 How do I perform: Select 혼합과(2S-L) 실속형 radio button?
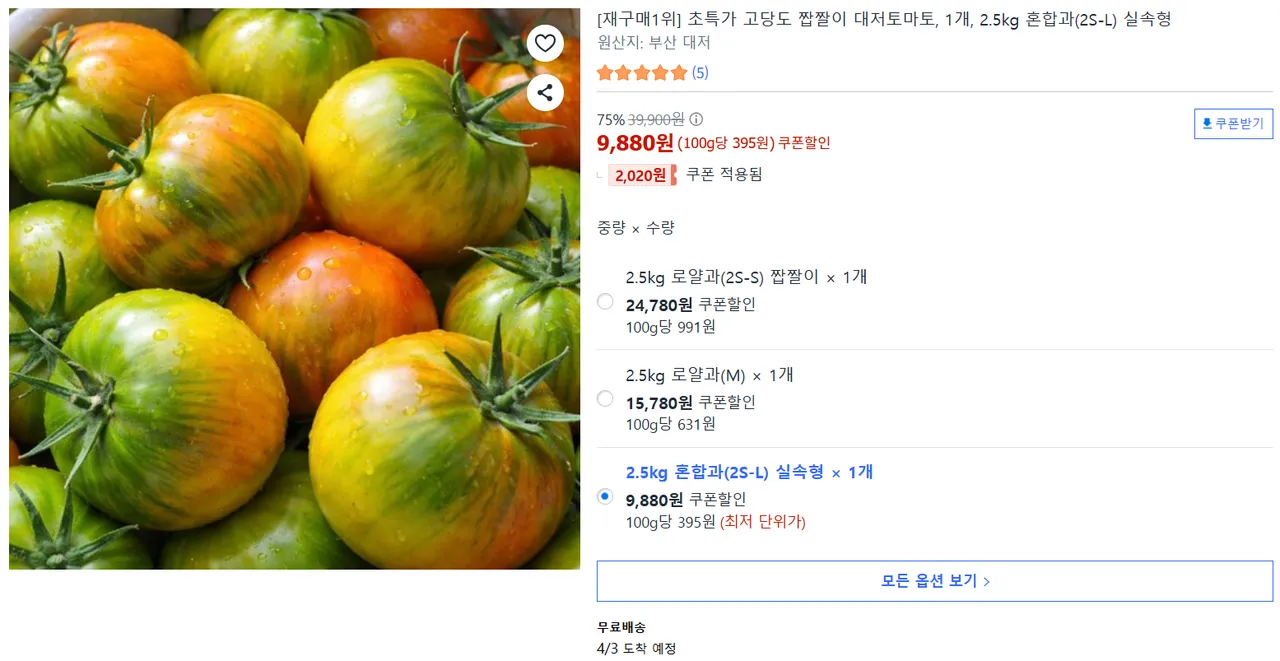point(605,496)
